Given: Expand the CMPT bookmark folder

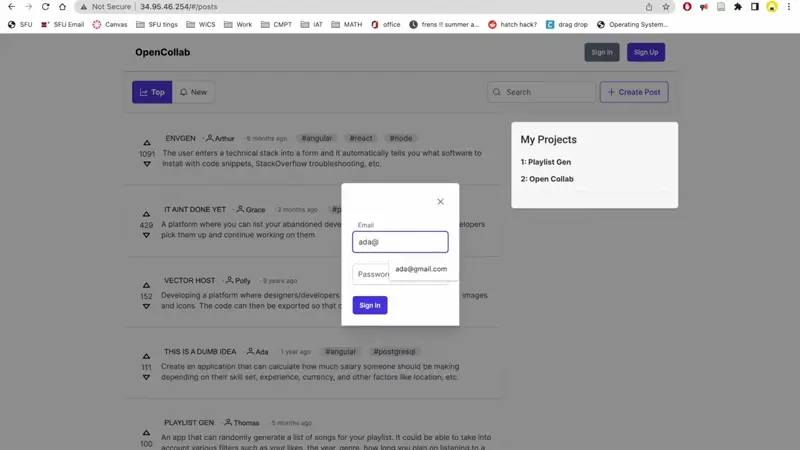Looking at the screenshot, I should pyautogui.click(x=276, y=24).
